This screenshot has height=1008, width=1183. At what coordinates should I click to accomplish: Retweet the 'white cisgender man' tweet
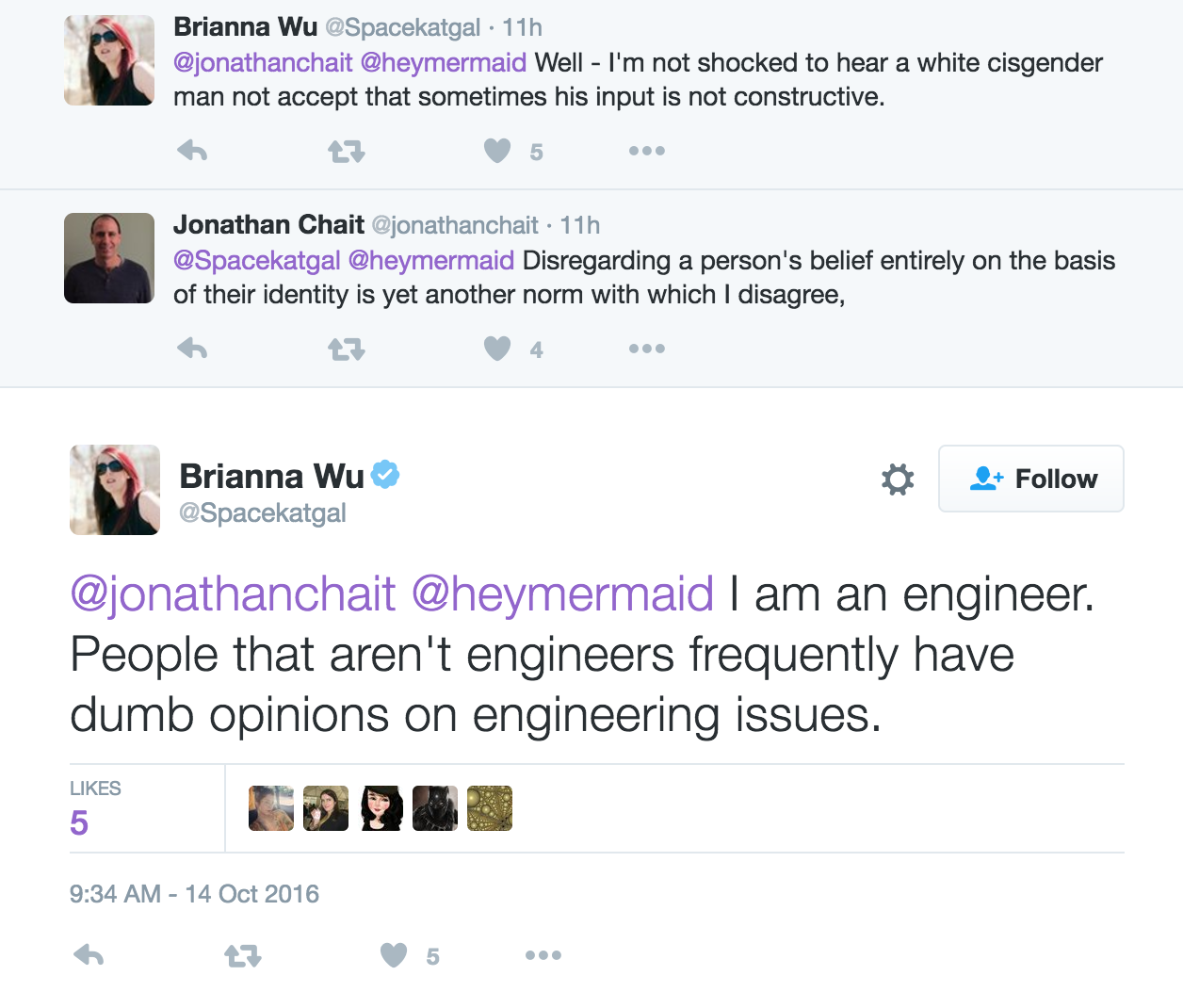[x=346, y=151]
